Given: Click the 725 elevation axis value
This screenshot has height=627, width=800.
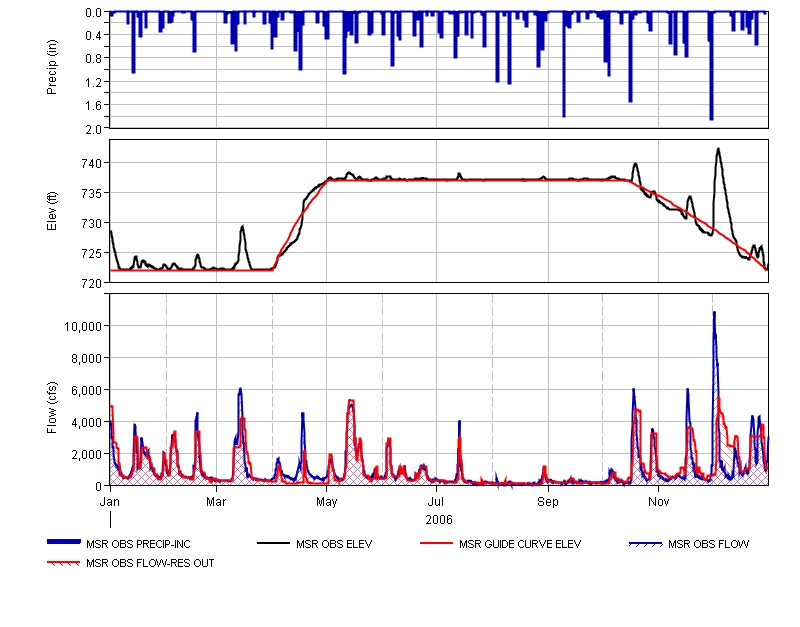Looking at the screenshot, I should click(x=92, y=254).
